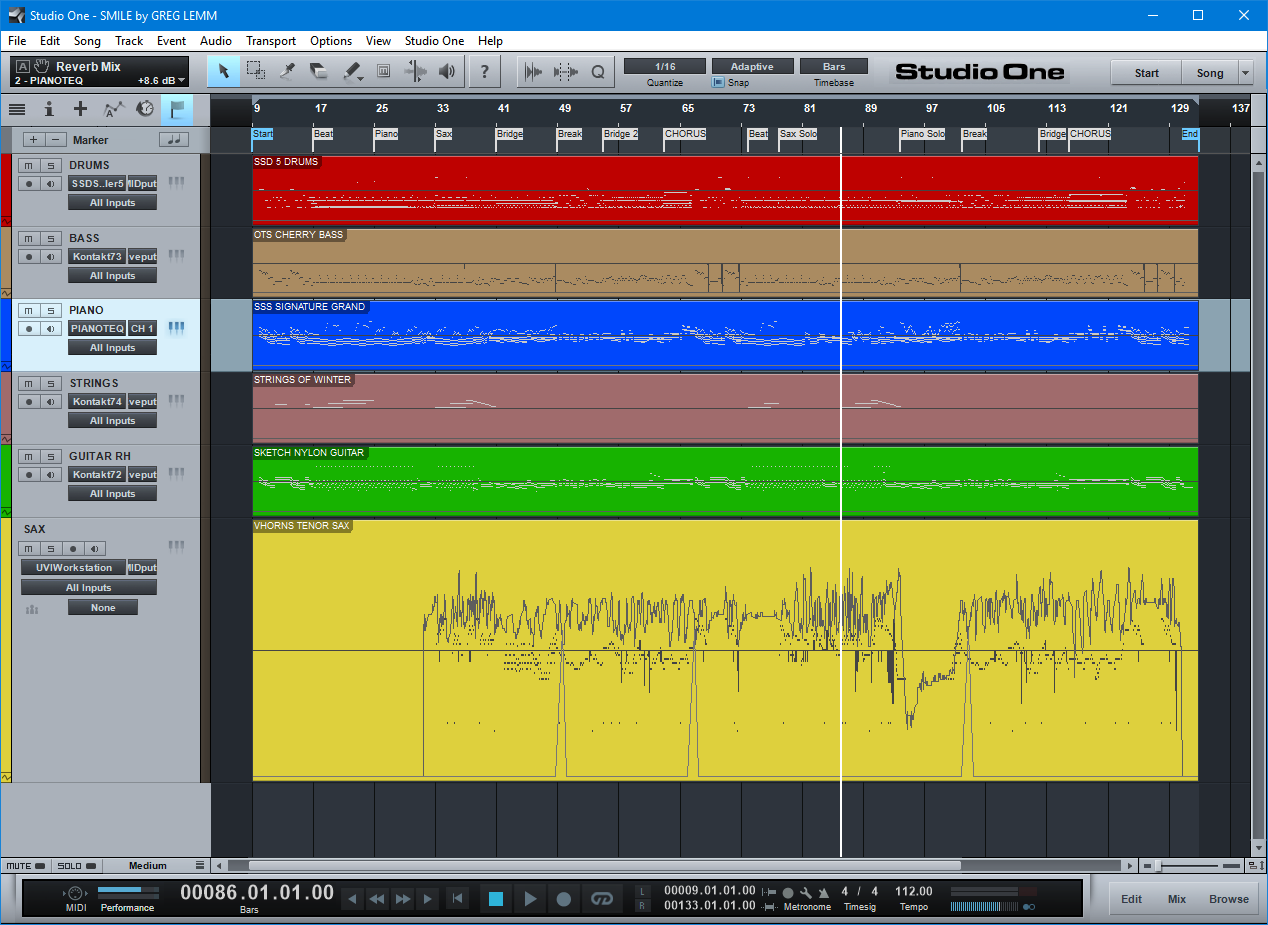
Task: Solo the BASS track
Action: coord(51,238)
